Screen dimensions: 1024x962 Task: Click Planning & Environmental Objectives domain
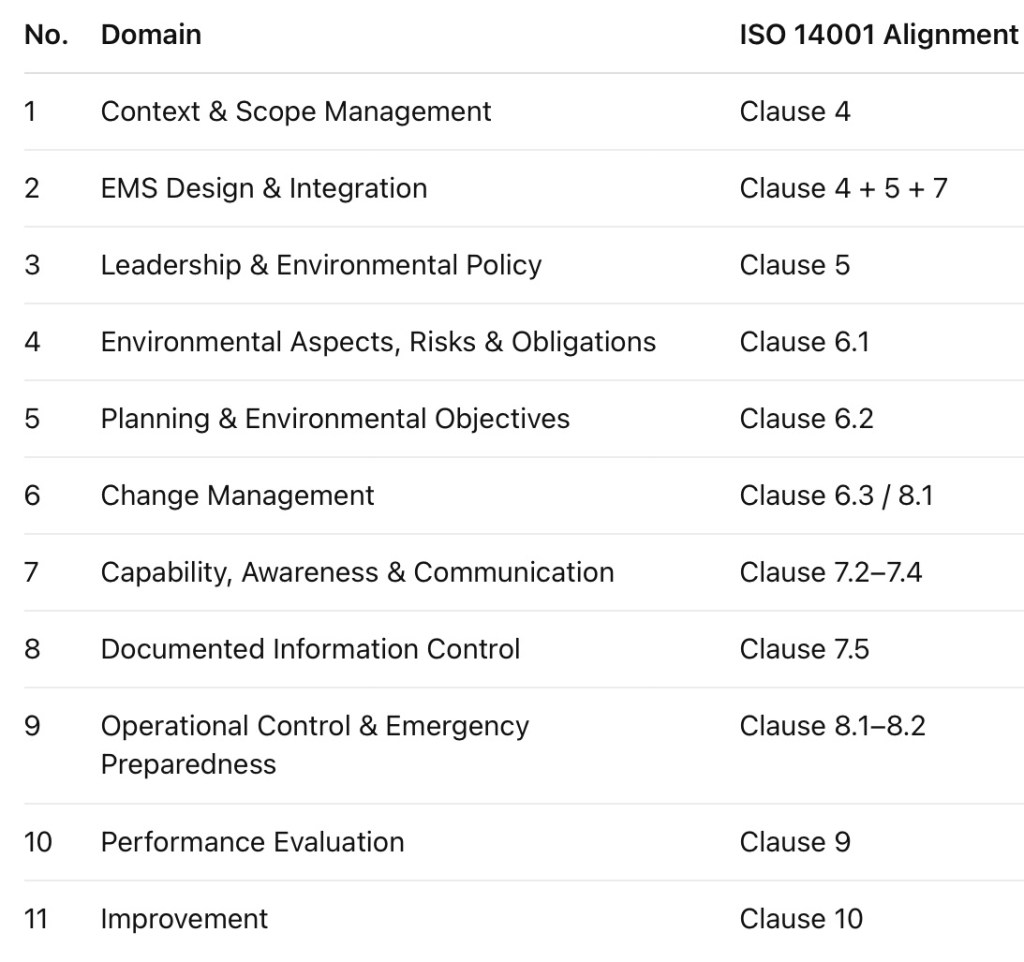[x=335, y=418]
